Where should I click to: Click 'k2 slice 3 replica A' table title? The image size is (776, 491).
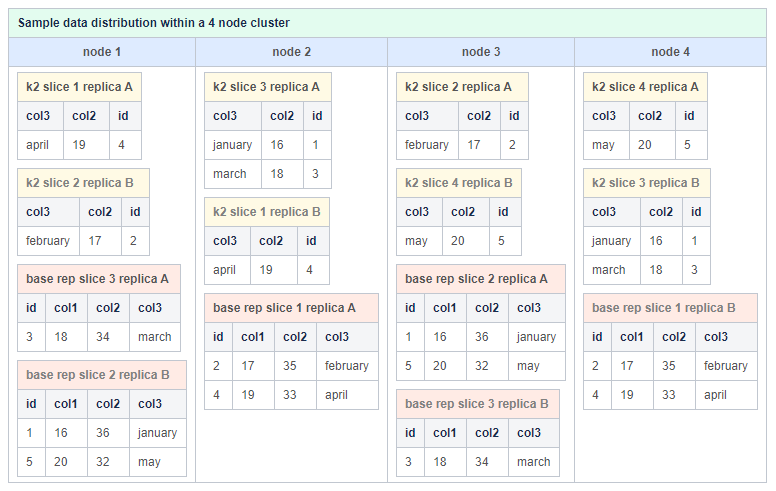tap(268, 87)
